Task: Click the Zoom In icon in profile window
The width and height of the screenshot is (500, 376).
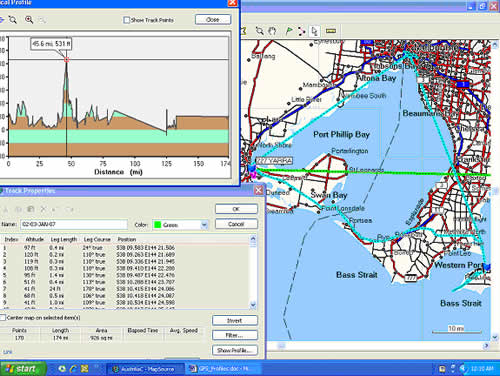Action: (29, 20)
